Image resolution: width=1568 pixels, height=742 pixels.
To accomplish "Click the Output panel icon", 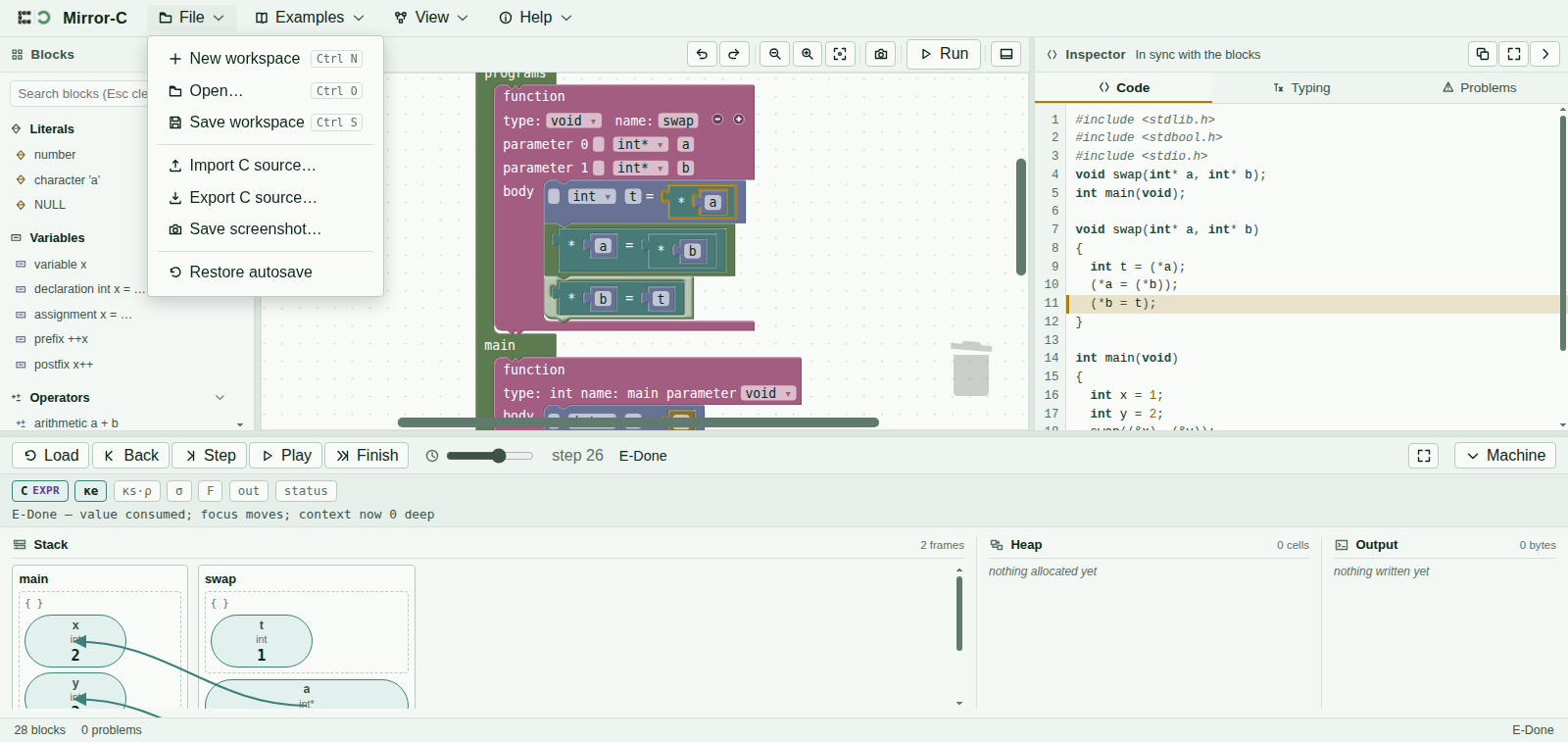I will pos(1342,545).
